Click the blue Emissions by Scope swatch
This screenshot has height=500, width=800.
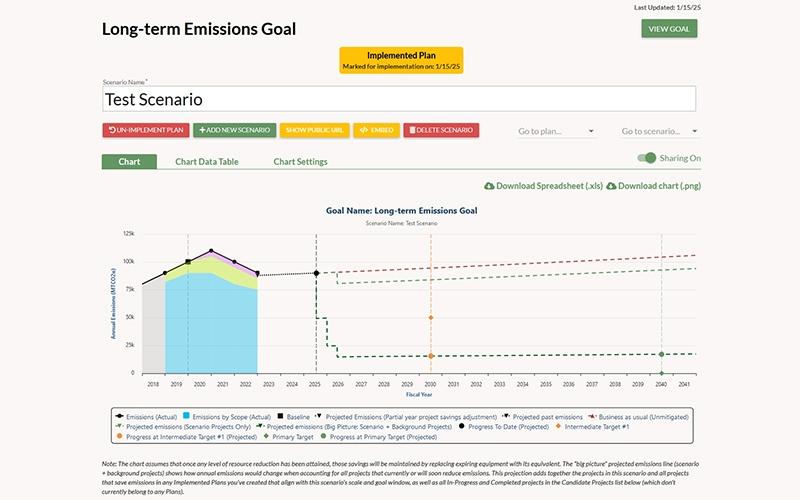(187, 416)
